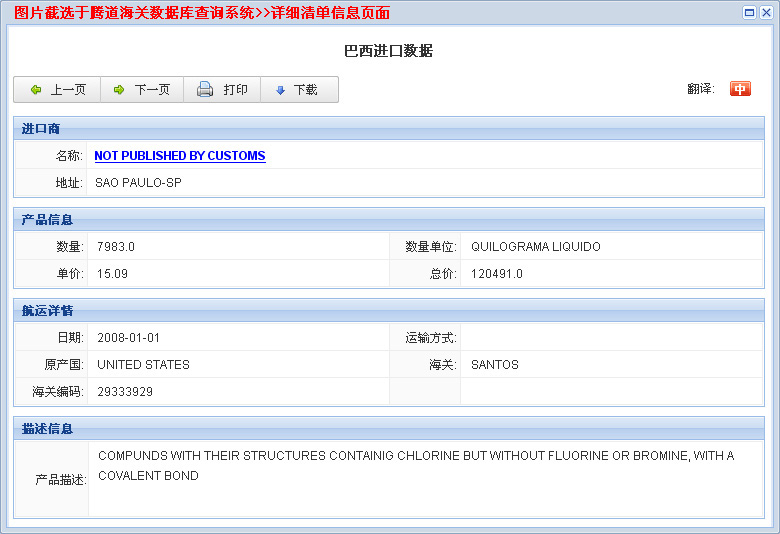This screenshot has width=780, height=534.
Task: Close the detail dialog window
Action: 766,12
